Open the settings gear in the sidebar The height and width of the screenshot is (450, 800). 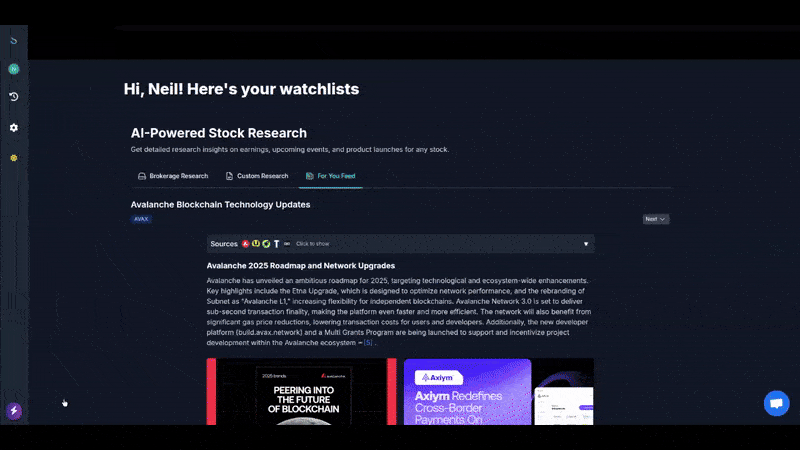click(14, 128)
